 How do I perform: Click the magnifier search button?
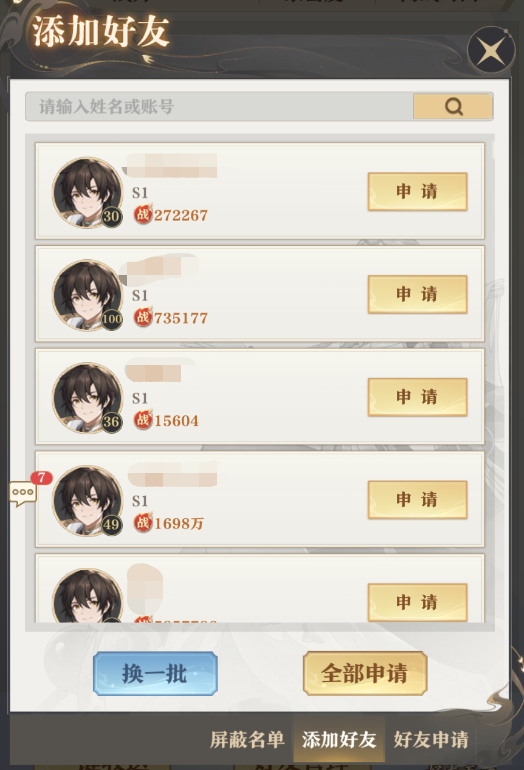[x=453, y=106]
